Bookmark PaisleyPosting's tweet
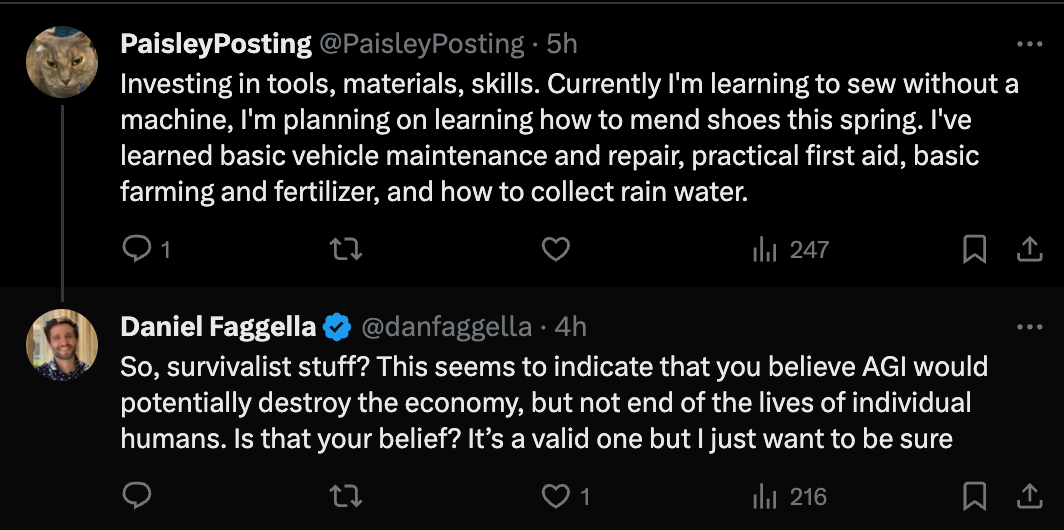 (974, 249)
